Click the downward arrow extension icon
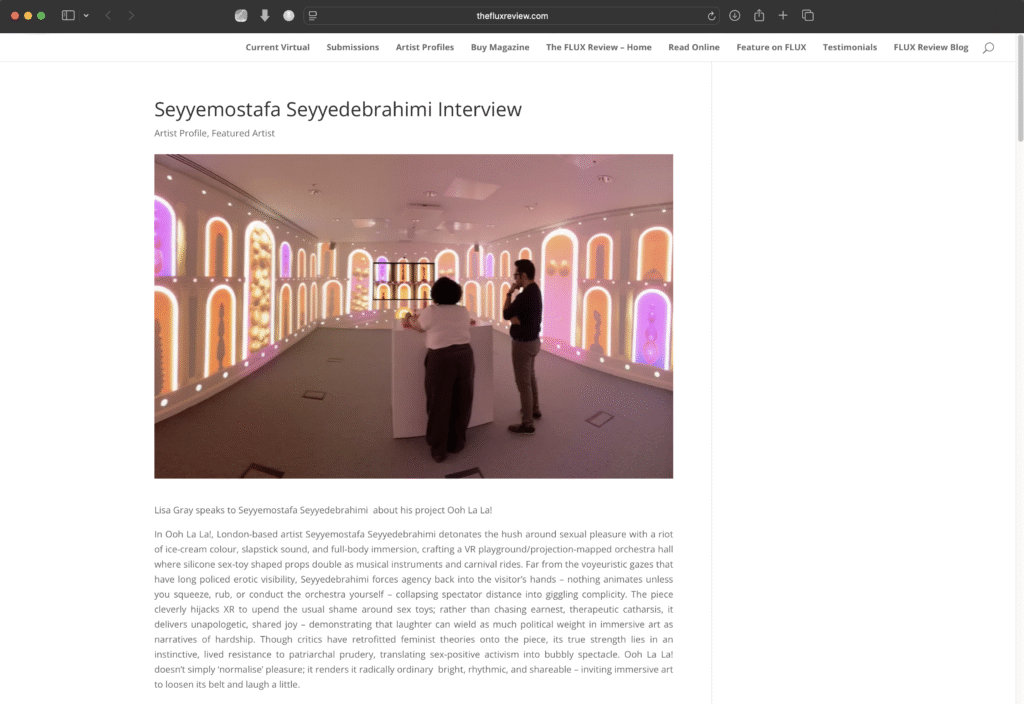The height and width of the screenshot is (704, 1024). point(265,16)
